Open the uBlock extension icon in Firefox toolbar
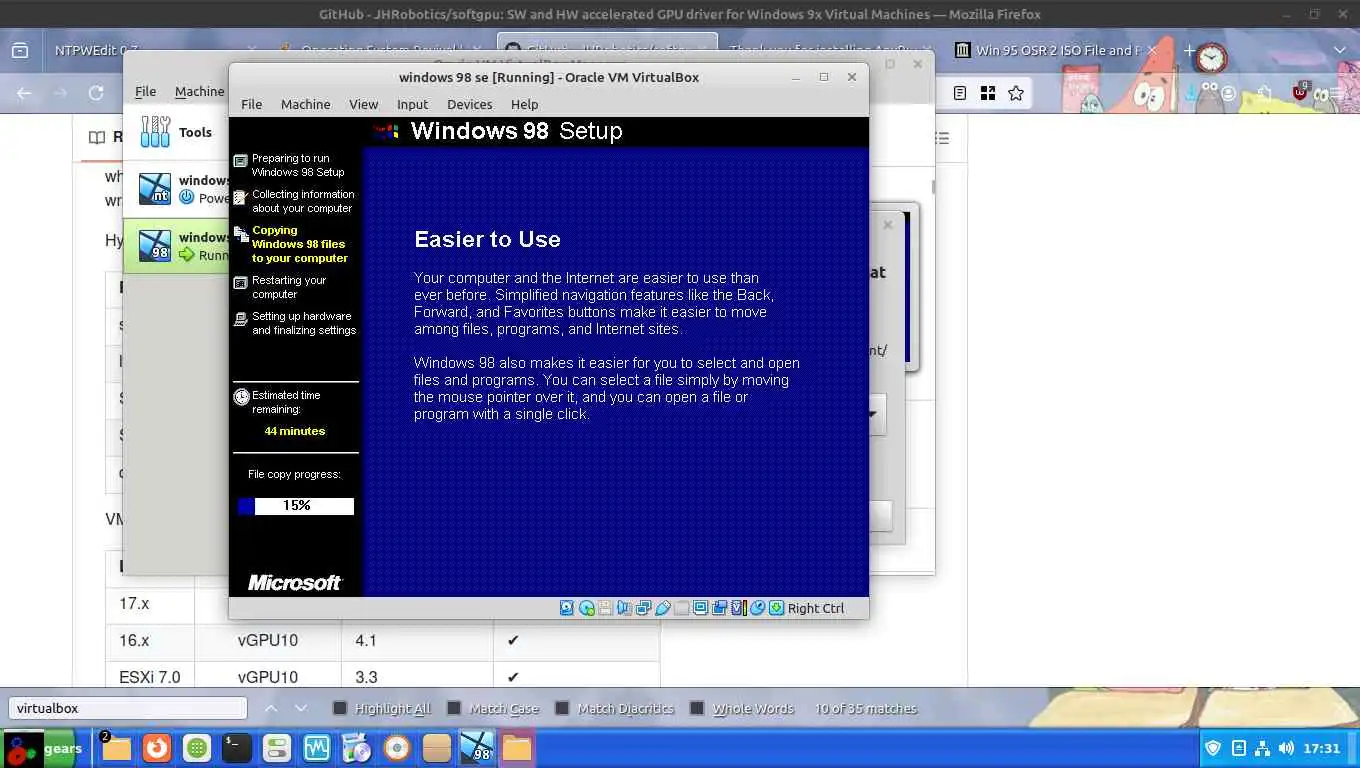The width and height of the screenshot is (1360, 768). point(1300,92)
